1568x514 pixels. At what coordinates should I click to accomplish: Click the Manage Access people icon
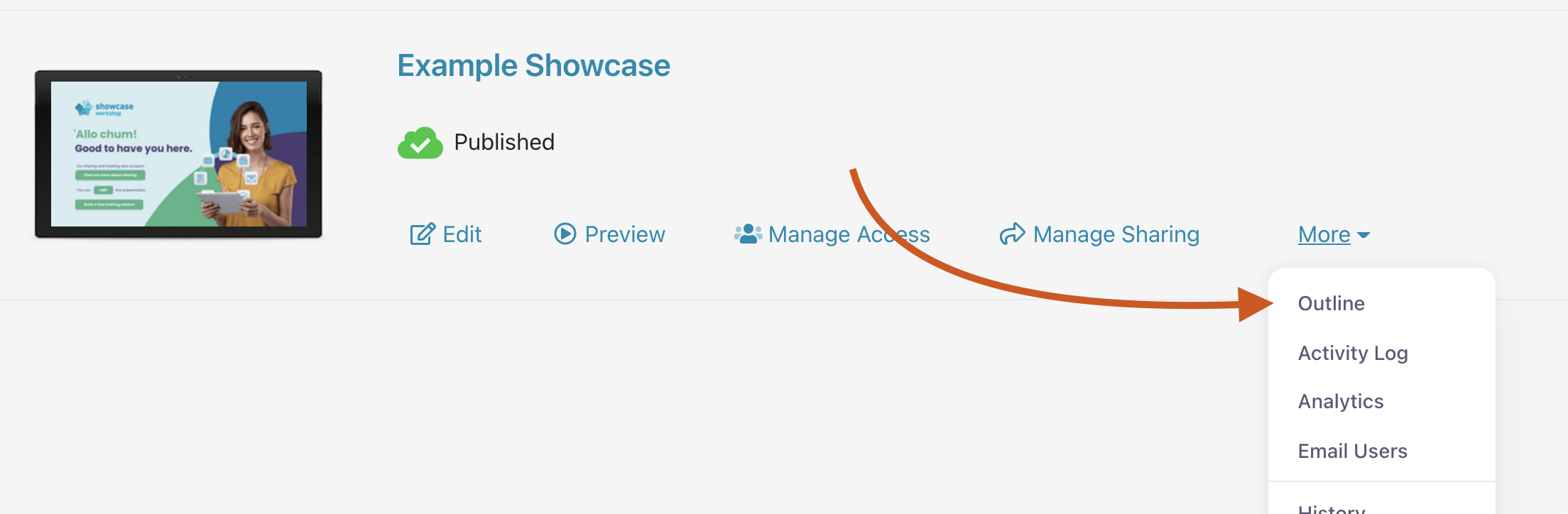(748, 234)
